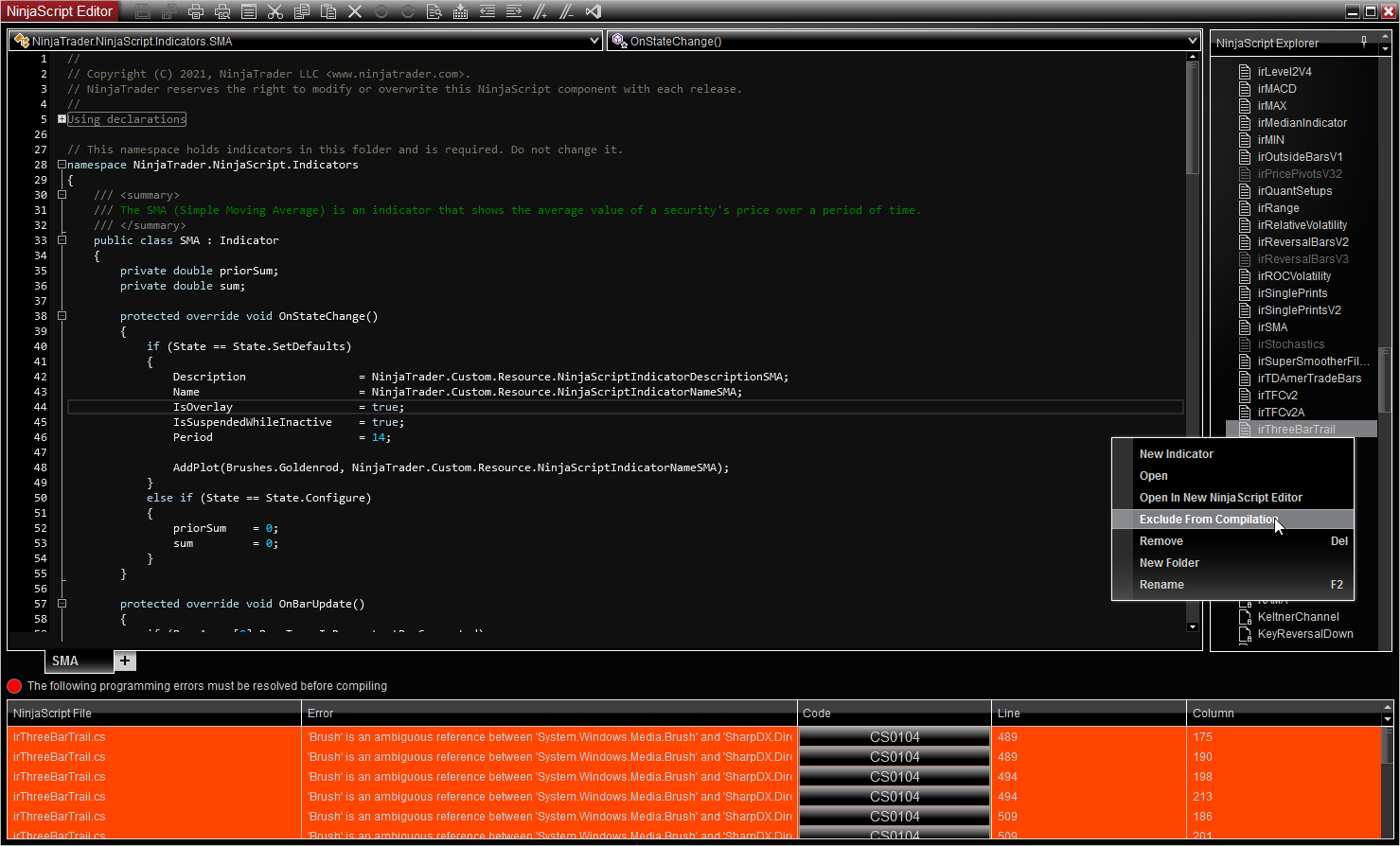Select irMedianIndicator in NinjaScript Explorer
1400x846 pixels.
[1302, 123]
